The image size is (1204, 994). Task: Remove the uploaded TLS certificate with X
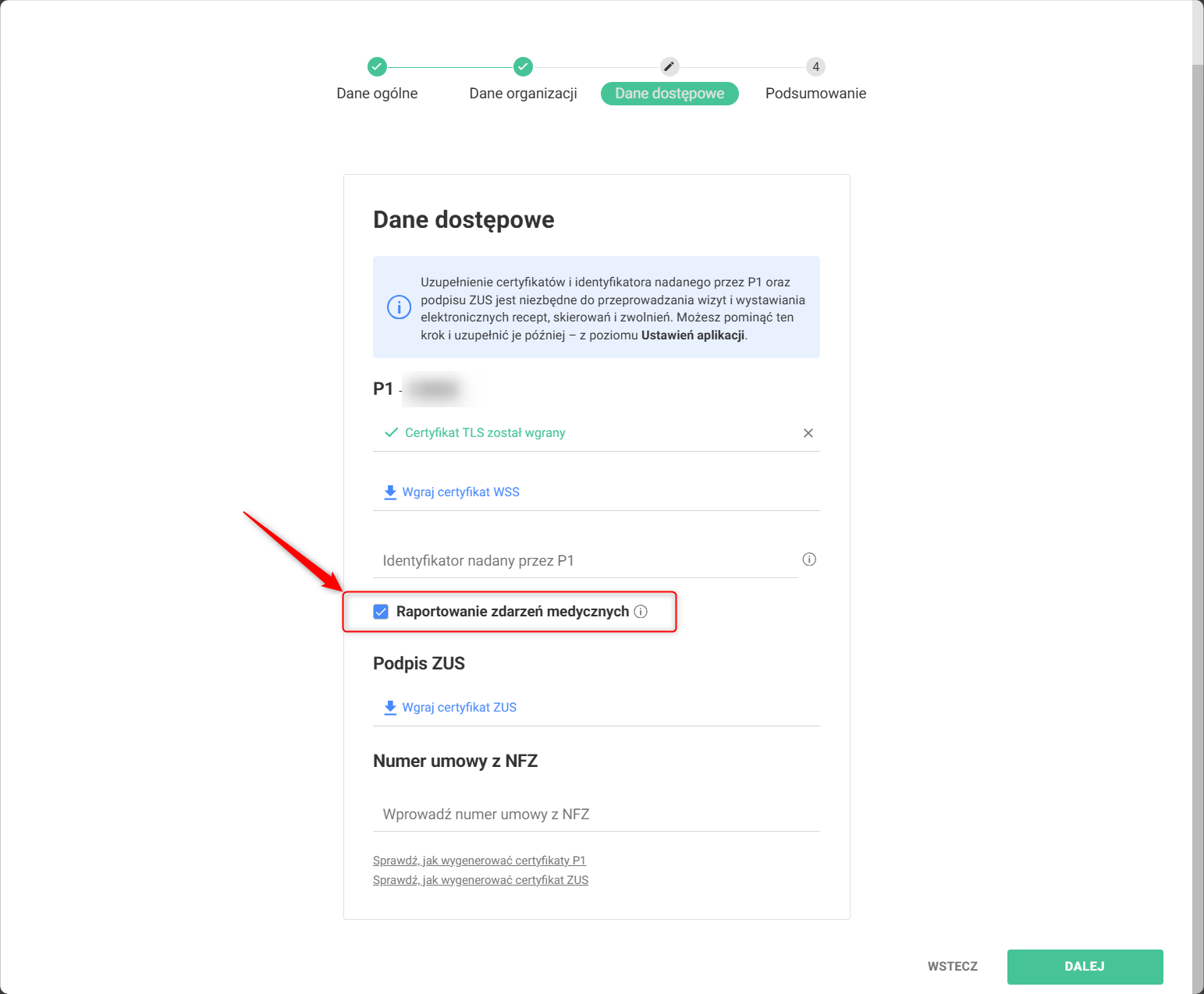tap(808, 433)
